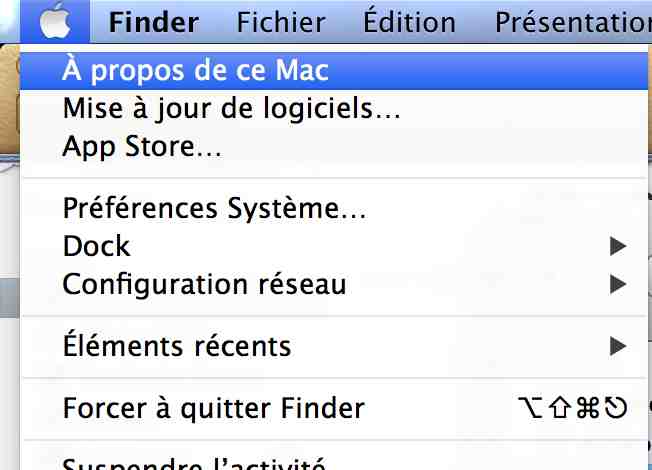Click the Forcer à quitter keyboard shortcut symbols
Screen dimensions: 652x470
click(573, 408)
